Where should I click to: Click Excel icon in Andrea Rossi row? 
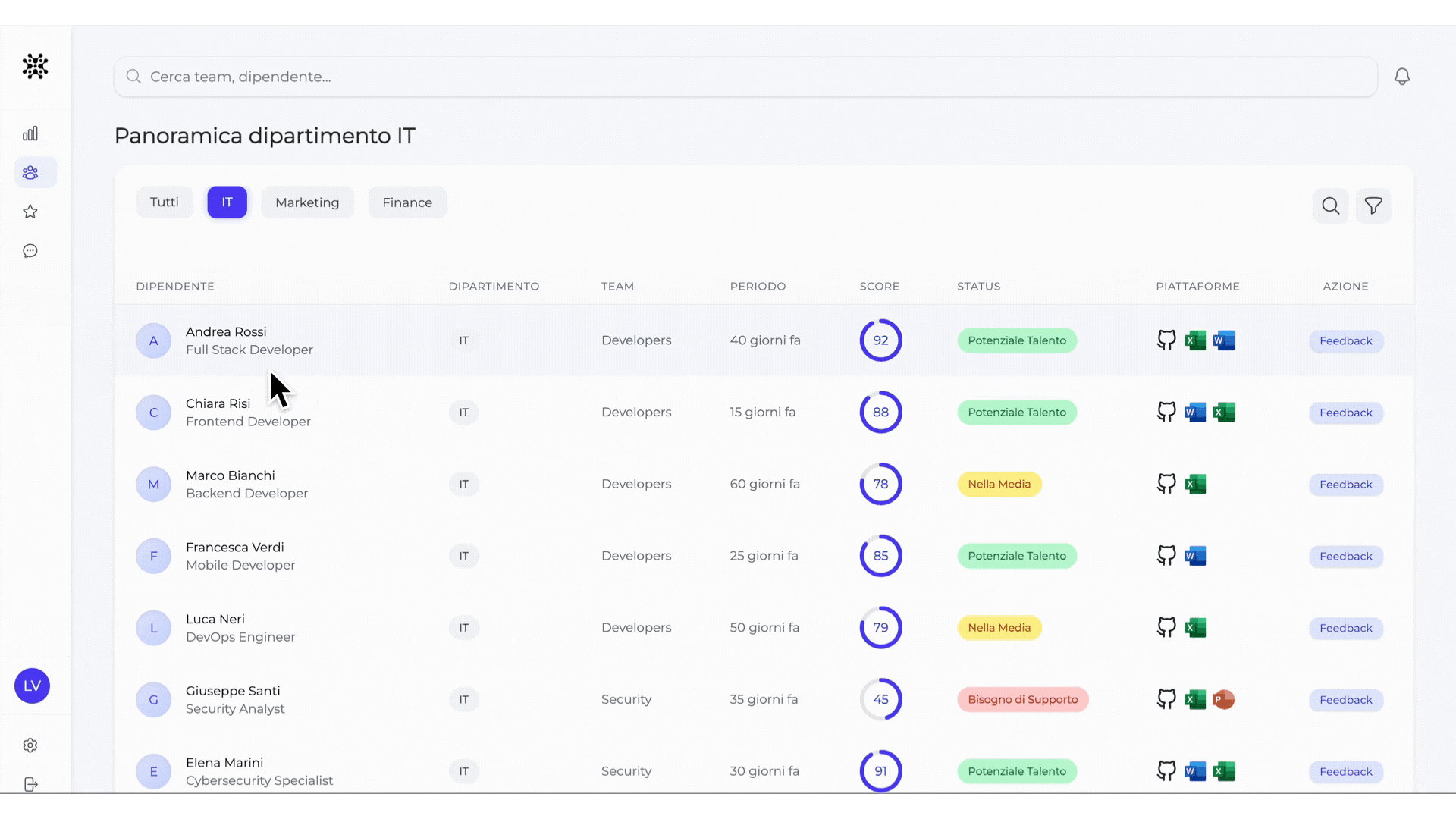point(1195,340)
